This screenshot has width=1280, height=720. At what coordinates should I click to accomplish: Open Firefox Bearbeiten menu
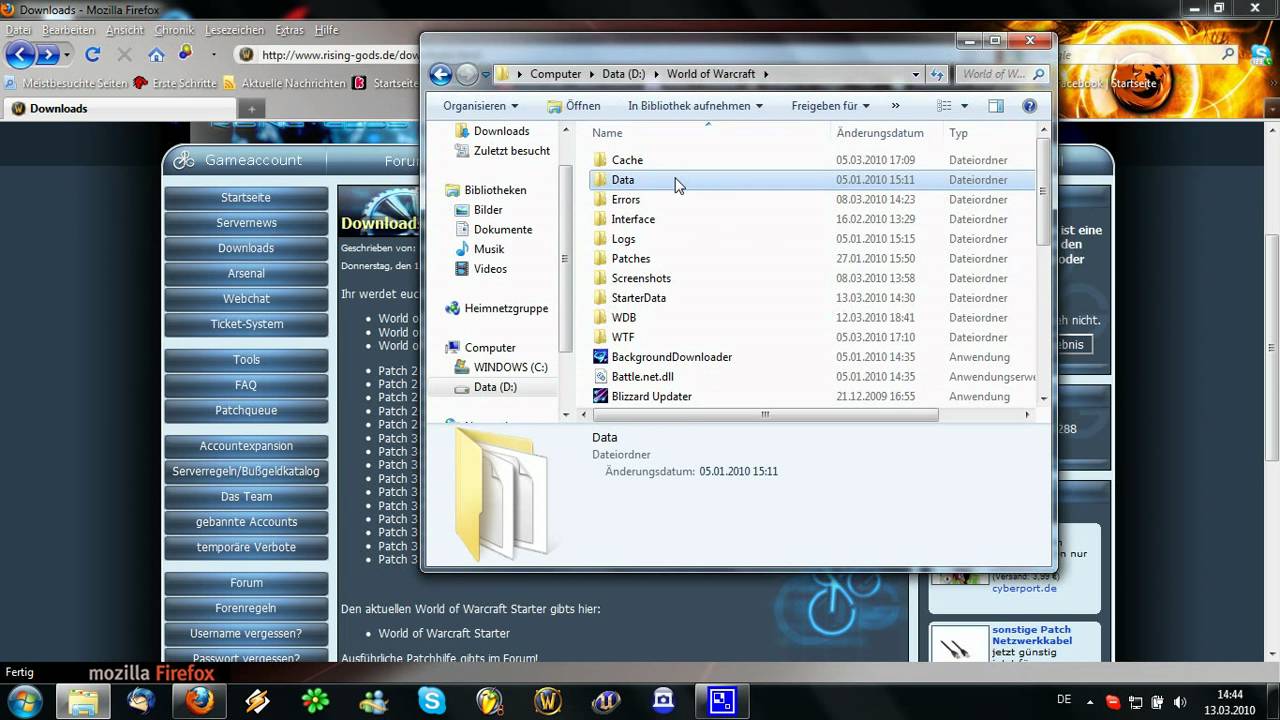tap(68, 30)
